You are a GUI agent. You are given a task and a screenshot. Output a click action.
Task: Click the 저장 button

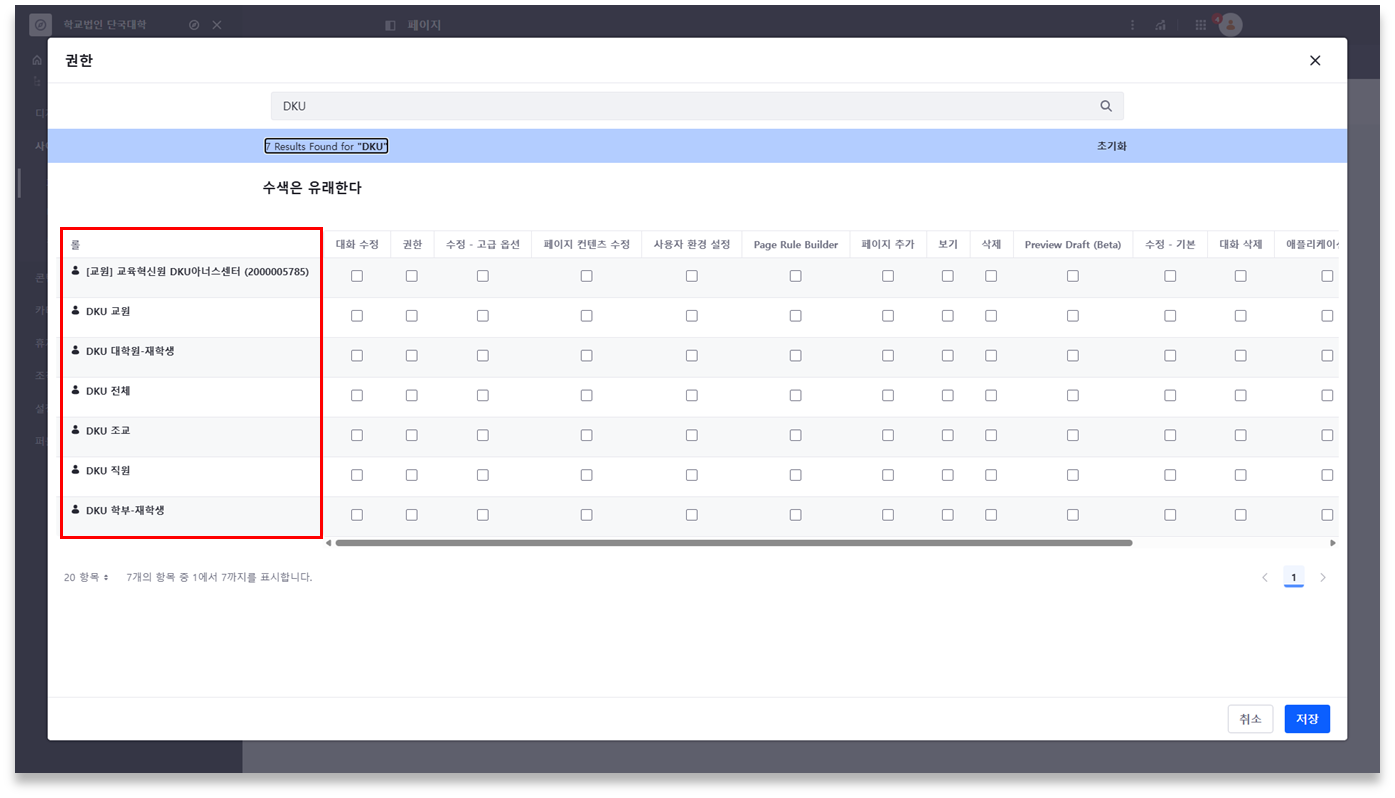1307,719
